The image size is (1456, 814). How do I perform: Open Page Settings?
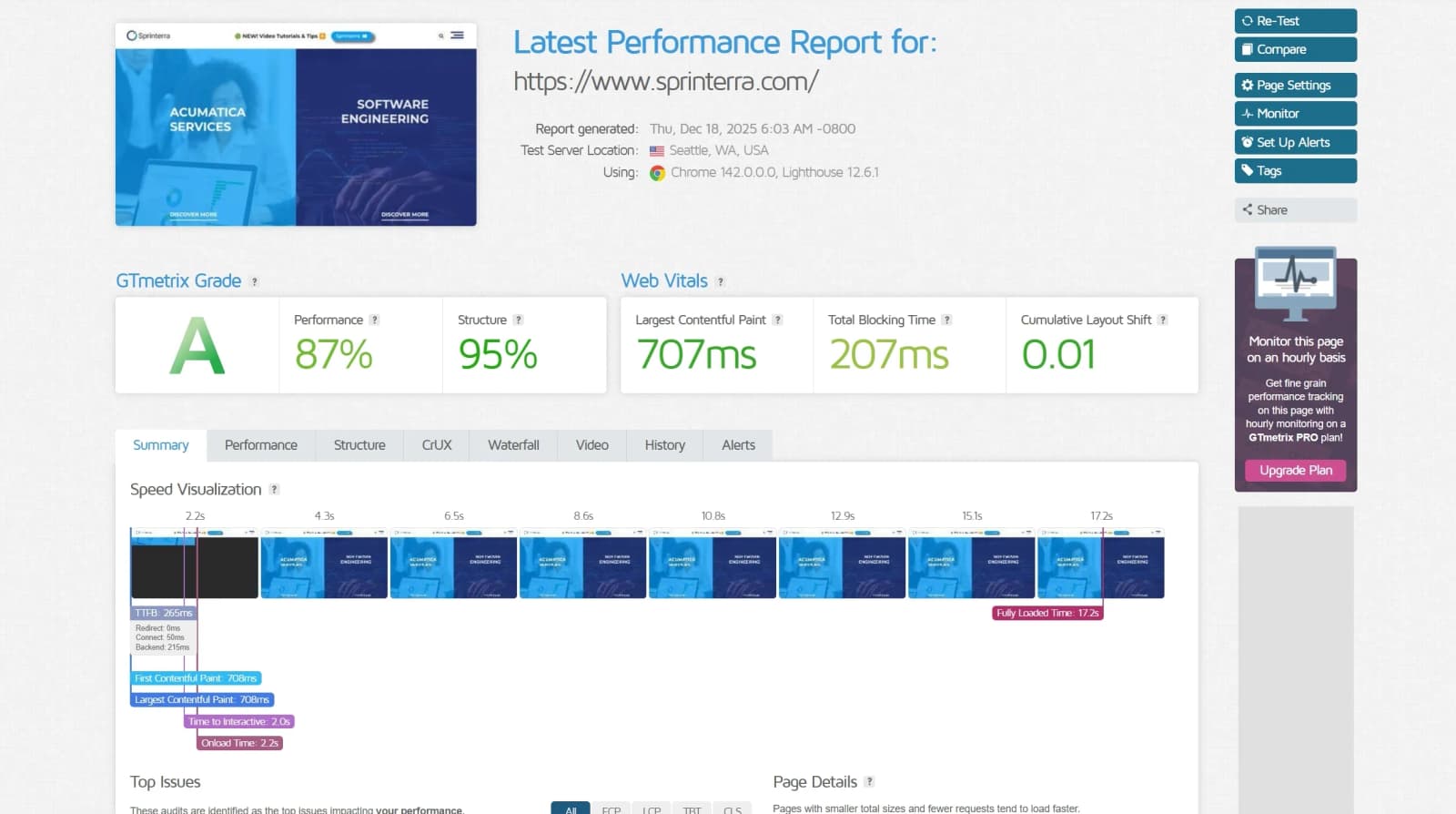[x=1295, y=85]
